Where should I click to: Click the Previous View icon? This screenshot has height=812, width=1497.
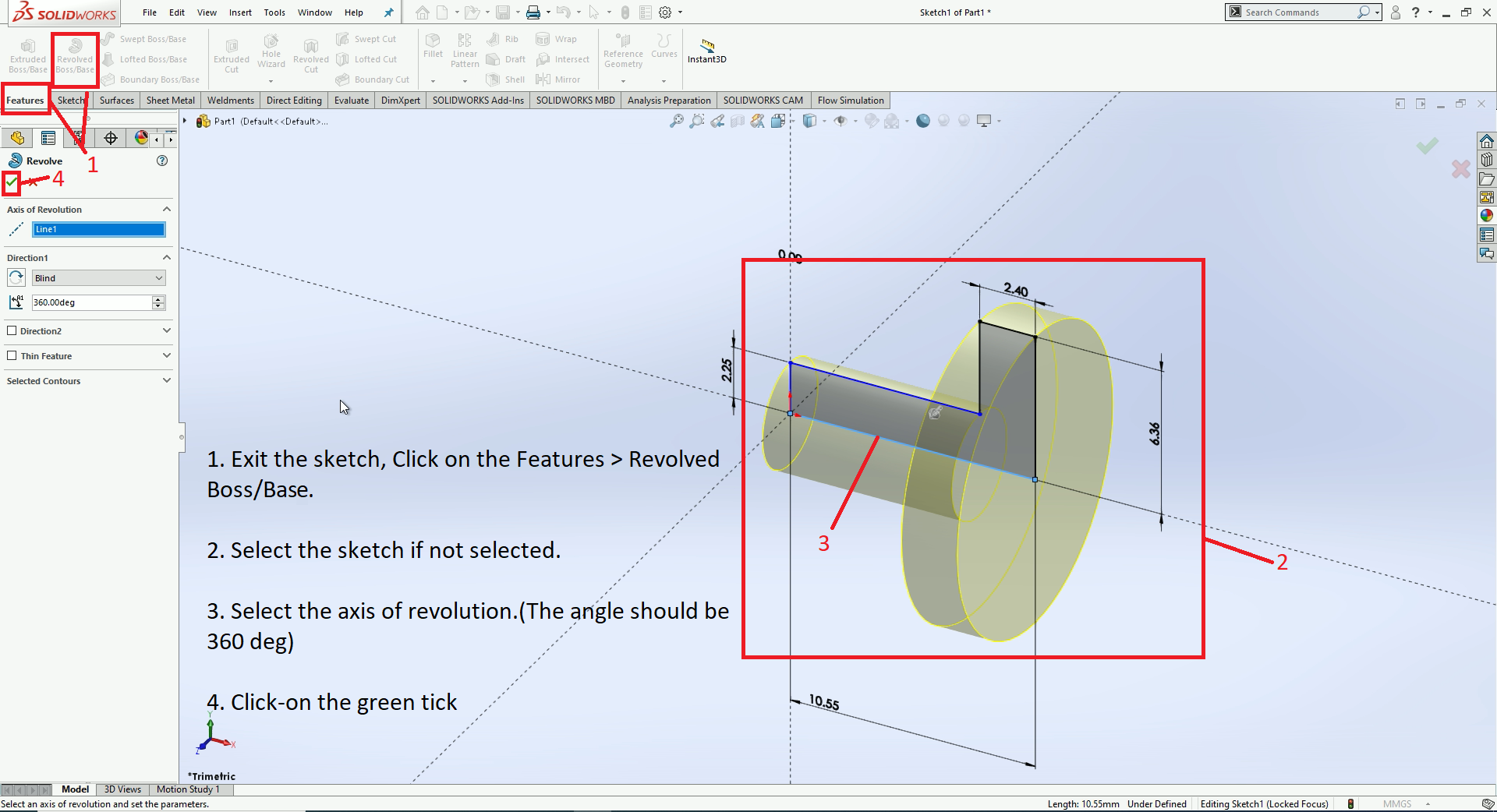pyautogui.click(x=717, y=121)
